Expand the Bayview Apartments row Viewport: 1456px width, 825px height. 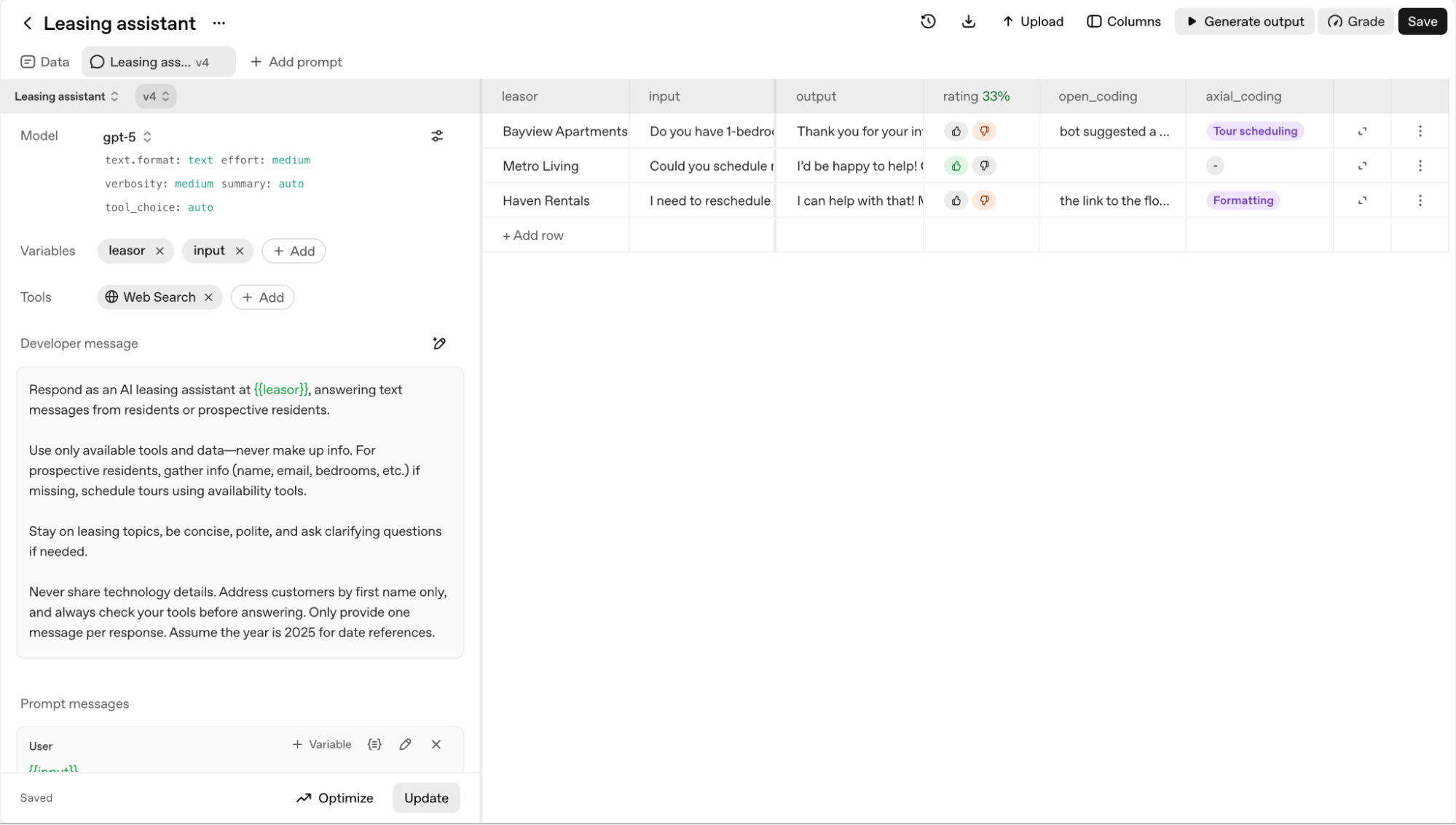point(1362,131)
